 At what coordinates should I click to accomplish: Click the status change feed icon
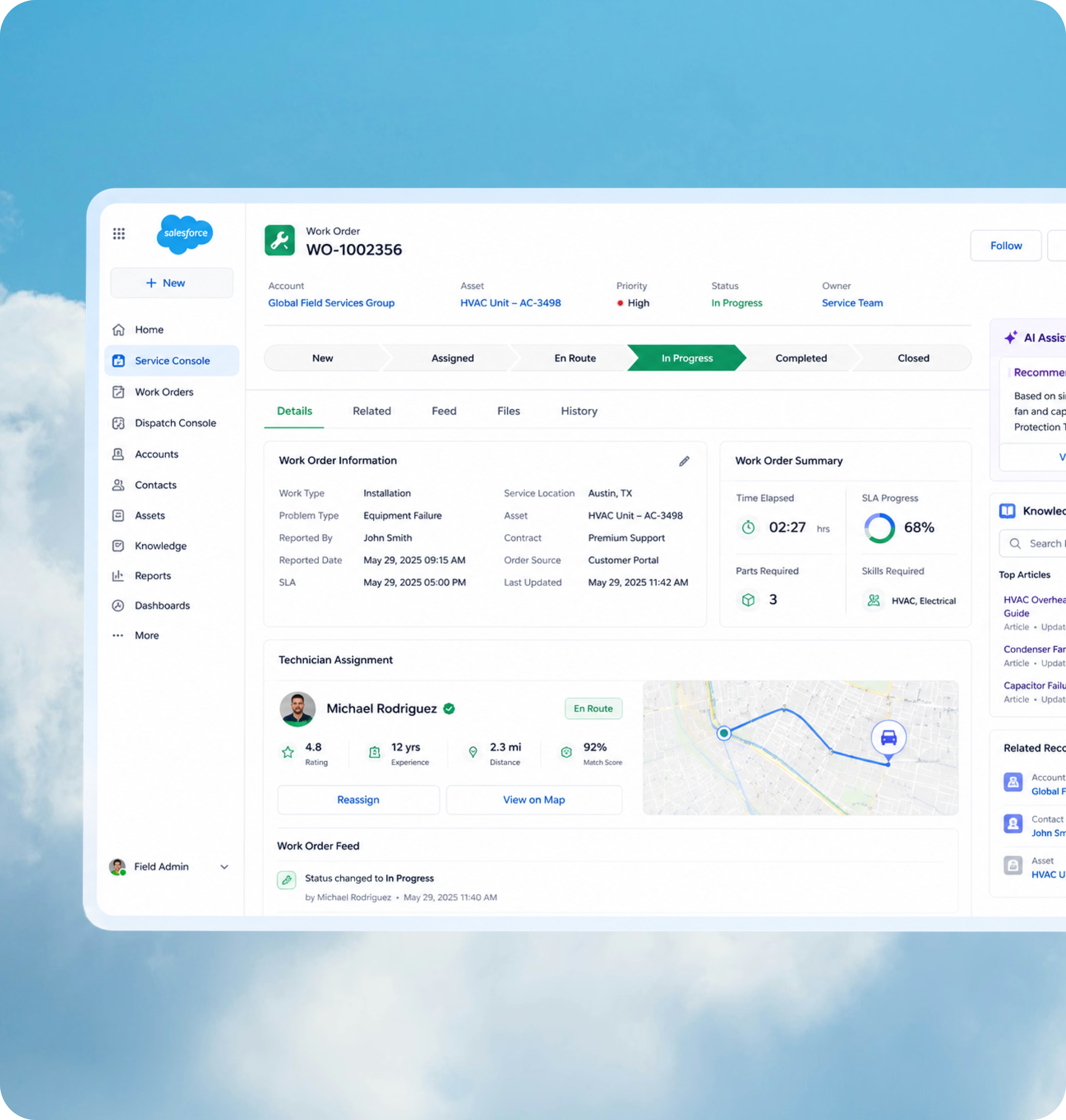[x=286, y=880]
